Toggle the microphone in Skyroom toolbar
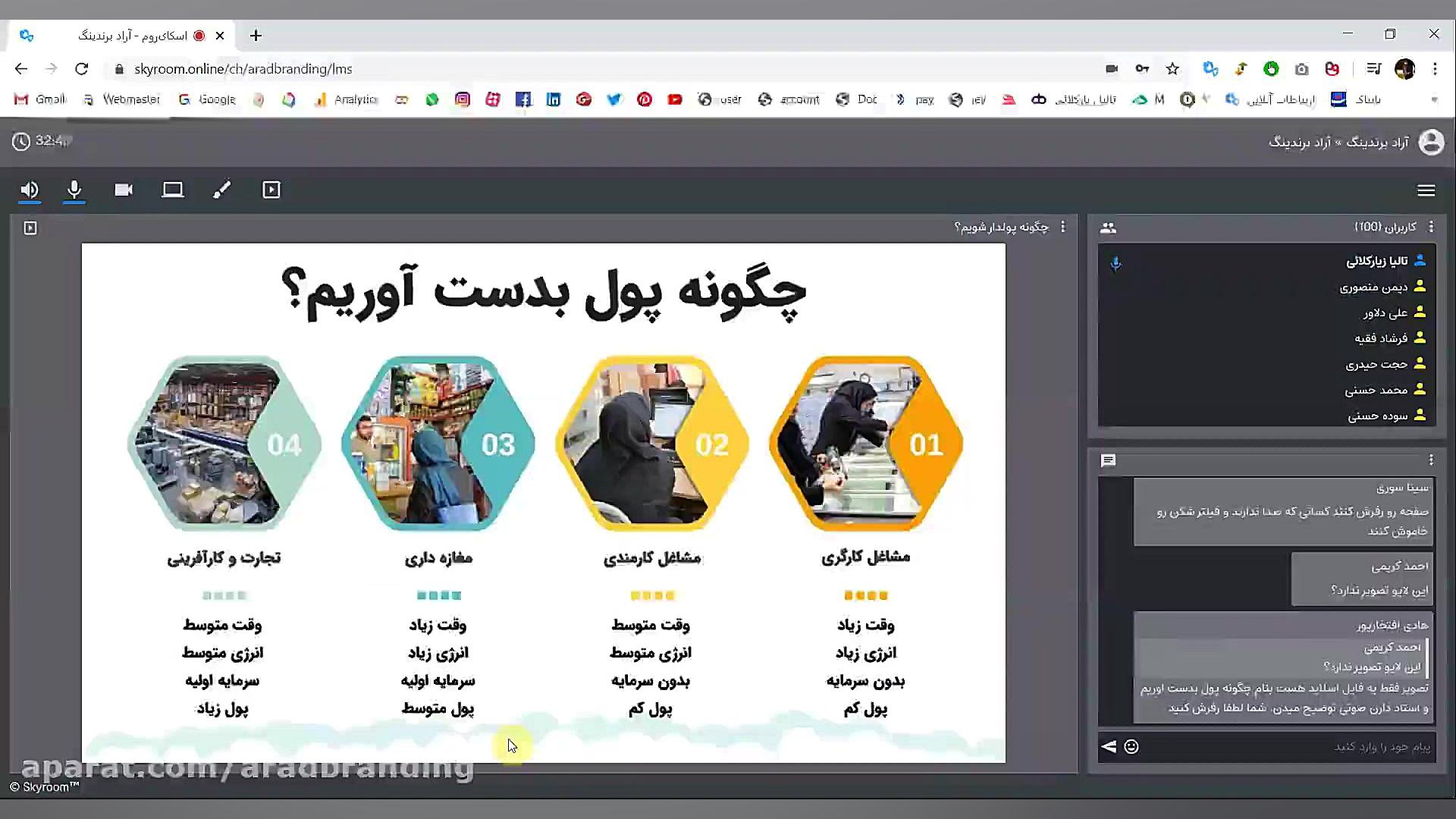Image resolution: width=1456 pixels, height=819 pixels. pyautogui.click(x=74, y=190)
